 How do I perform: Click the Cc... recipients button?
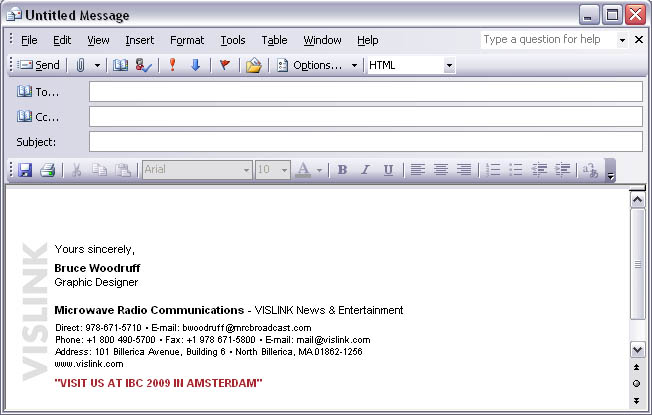pos(38,117)
